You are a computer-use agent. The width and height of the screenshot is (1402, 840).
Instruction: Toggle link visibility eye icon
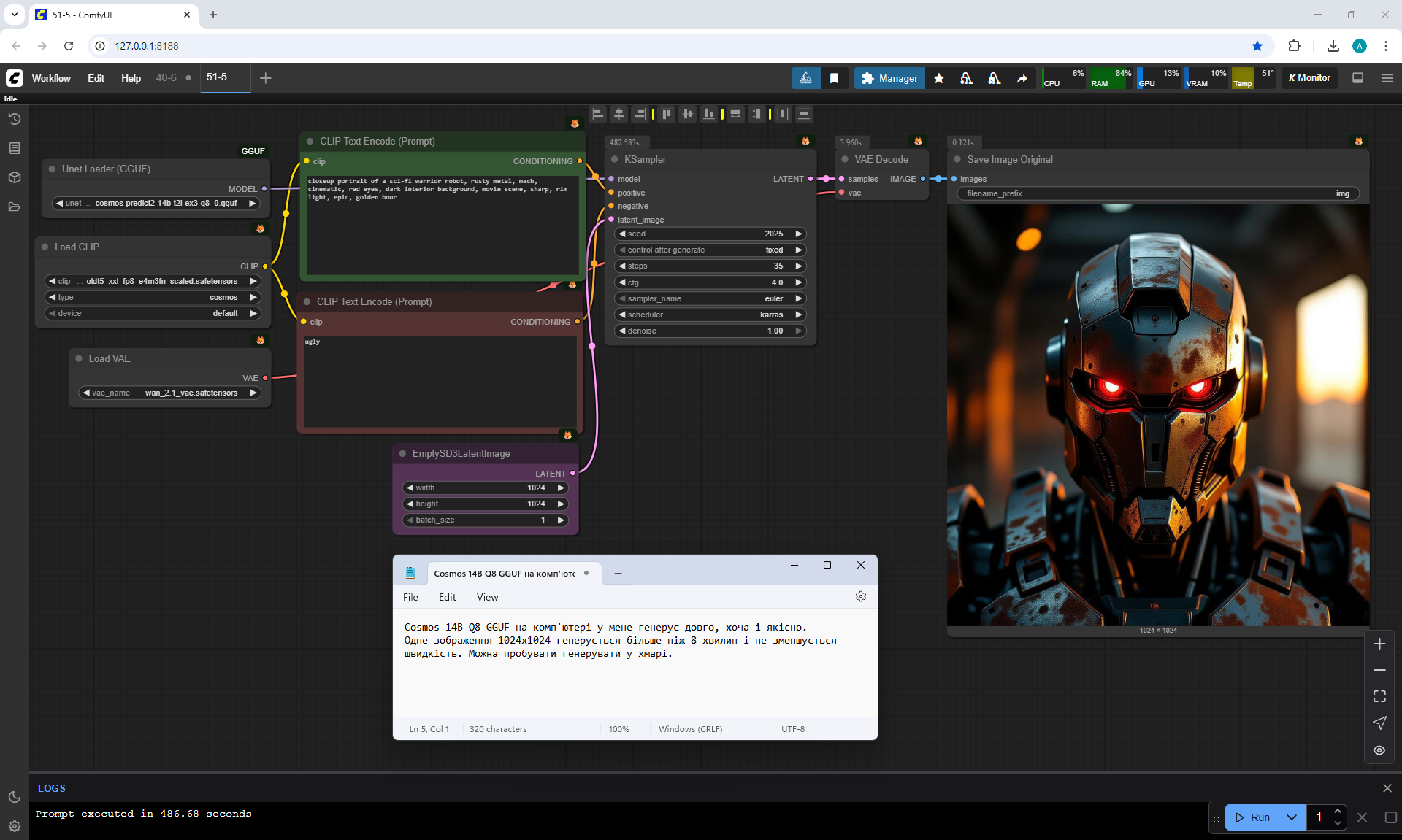1379,750
